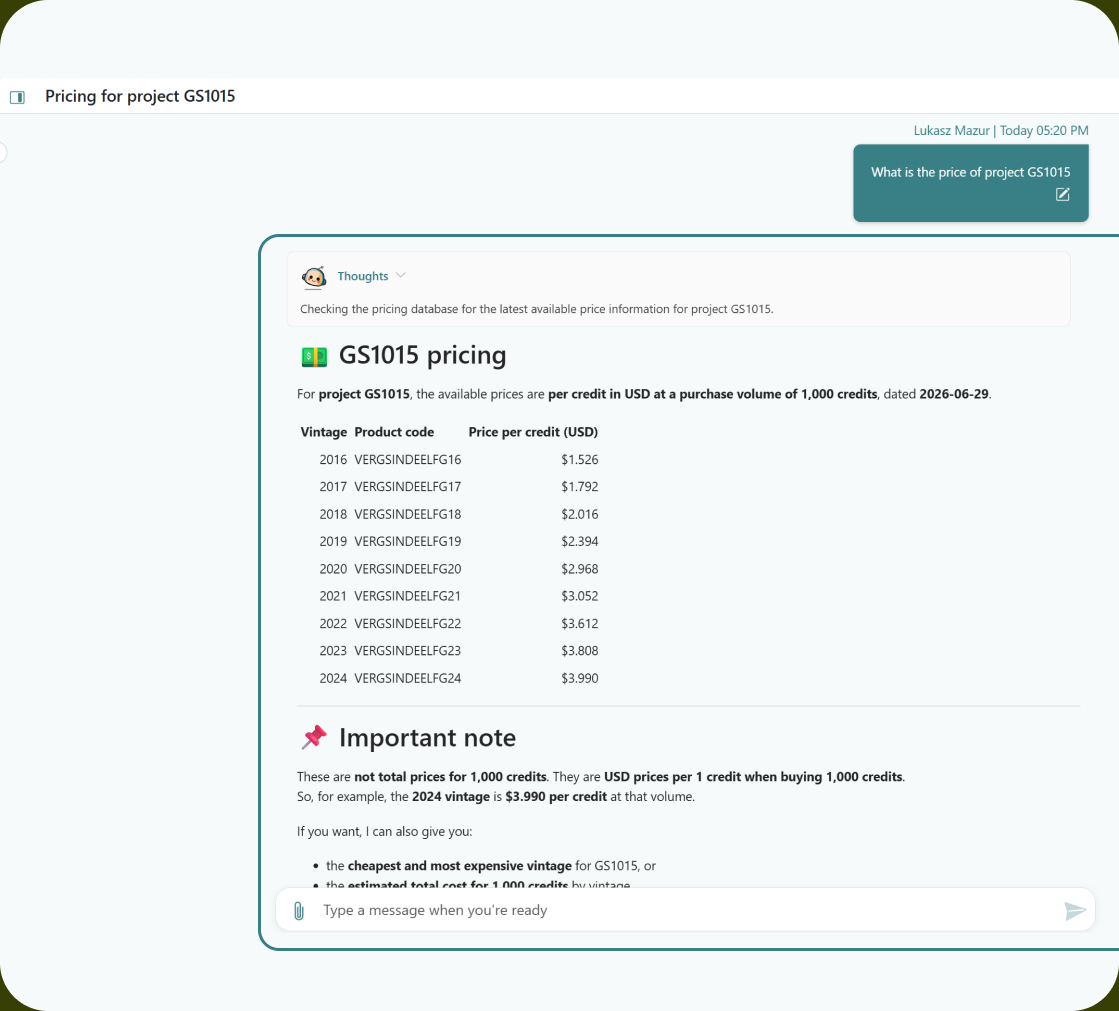Click the GS1015 pricing heading
This screenshot has height=1011, width=1119.
422,355
